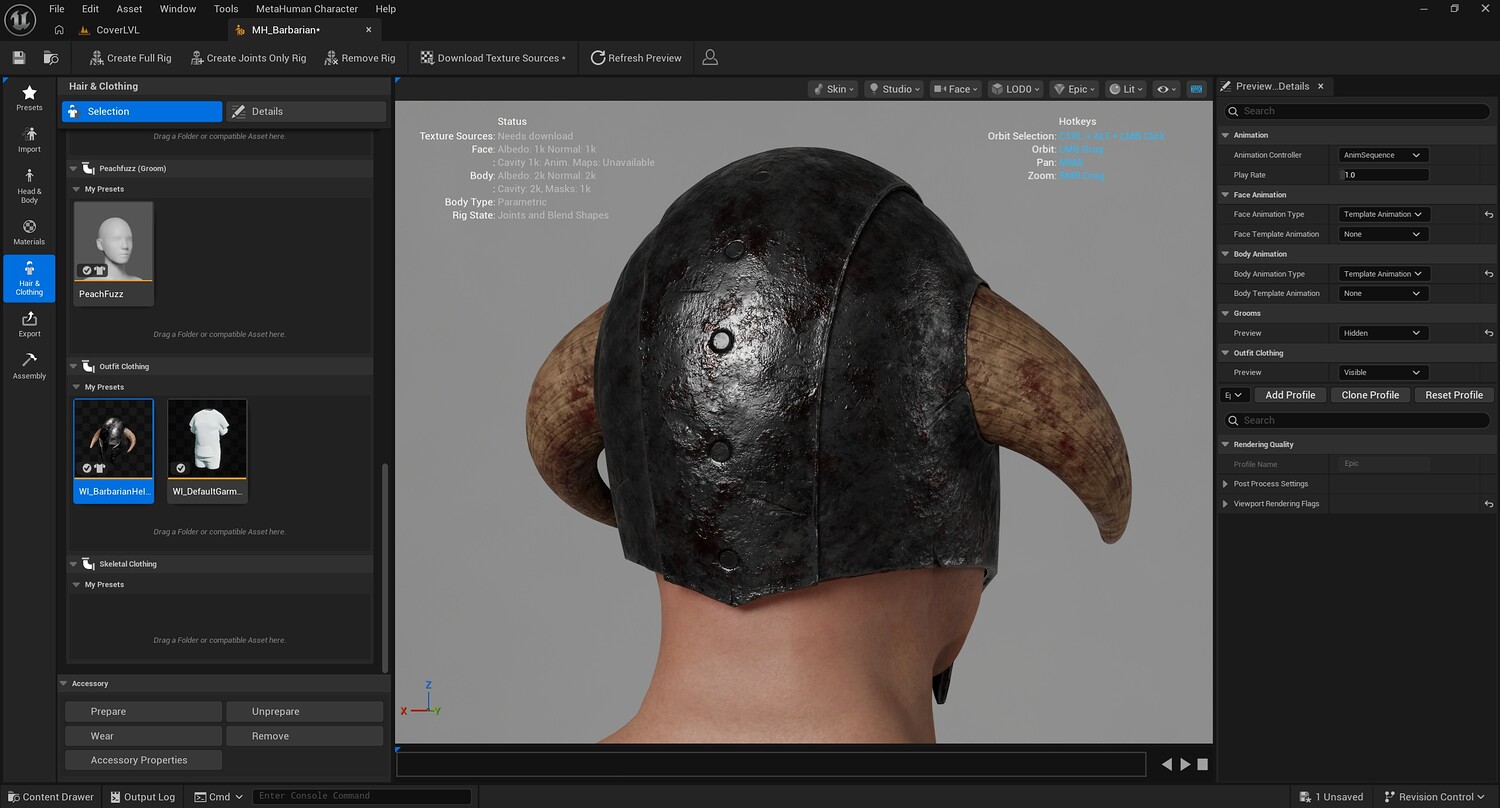This screenshot has width=1500, height=808.
Task: Open the Assembly sidebar panel
Action: coord(29,366)
